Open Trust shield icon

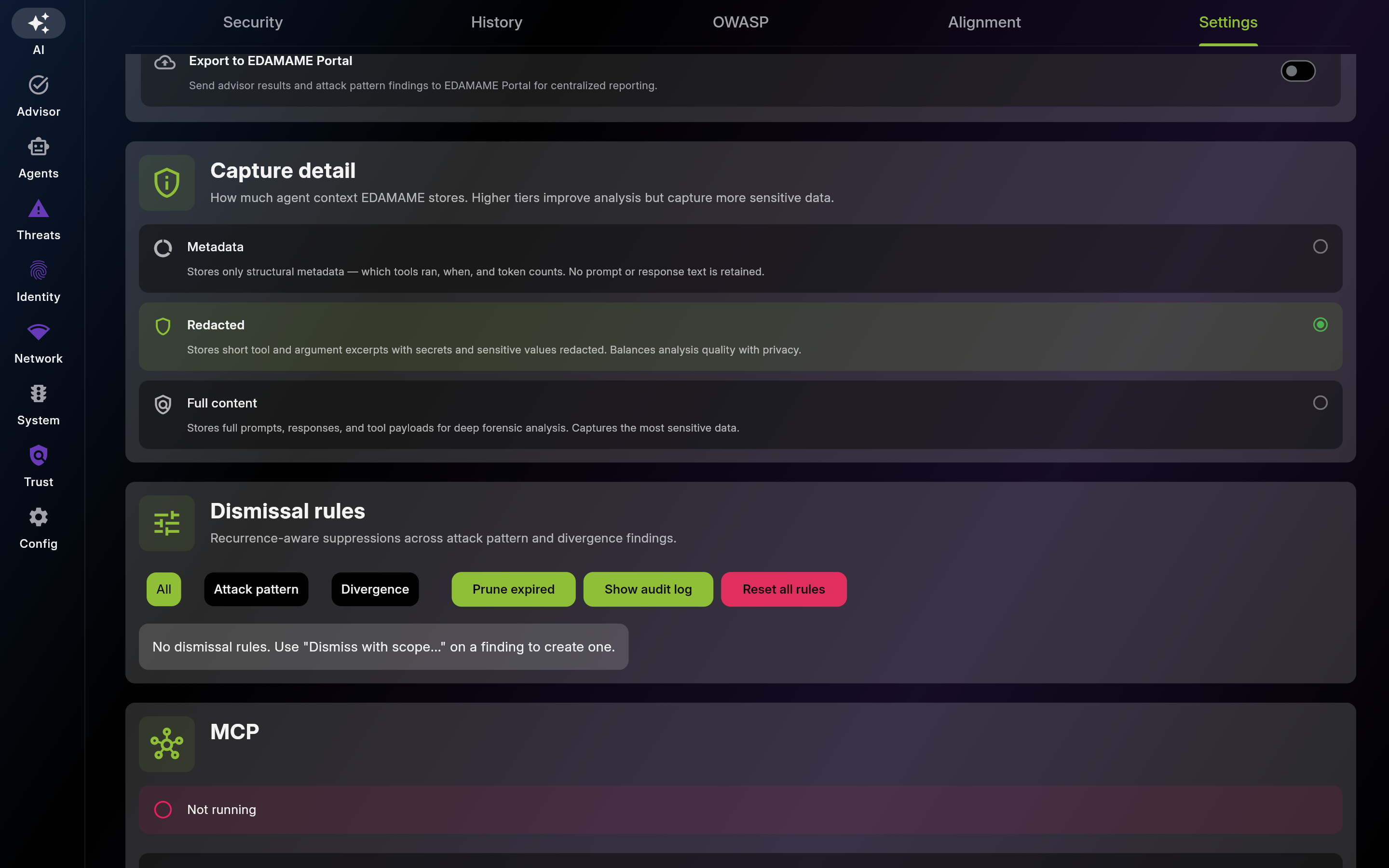pos(39,455)
